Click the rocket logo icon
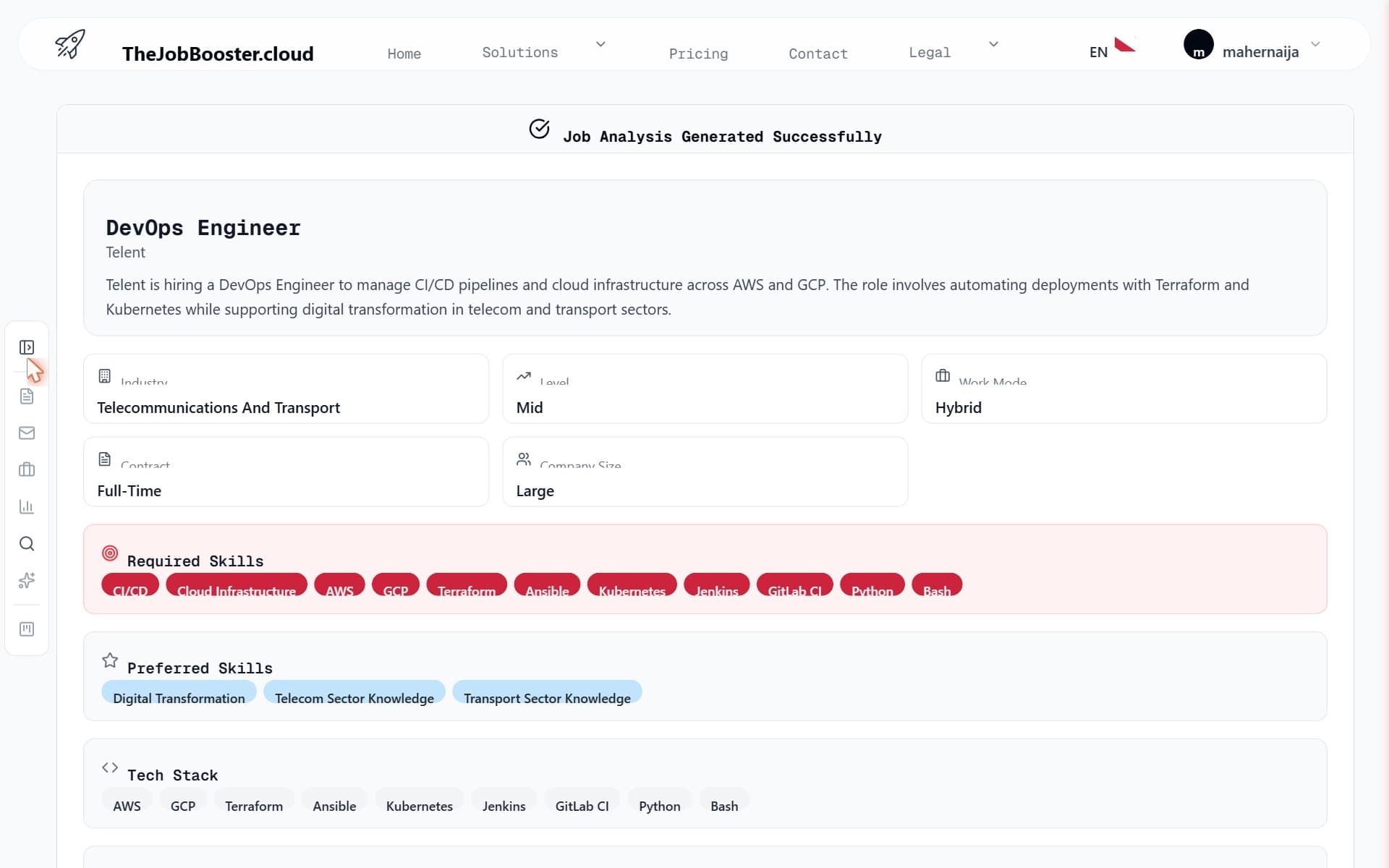The image size is (1389, 868). [x=70, y=44]
